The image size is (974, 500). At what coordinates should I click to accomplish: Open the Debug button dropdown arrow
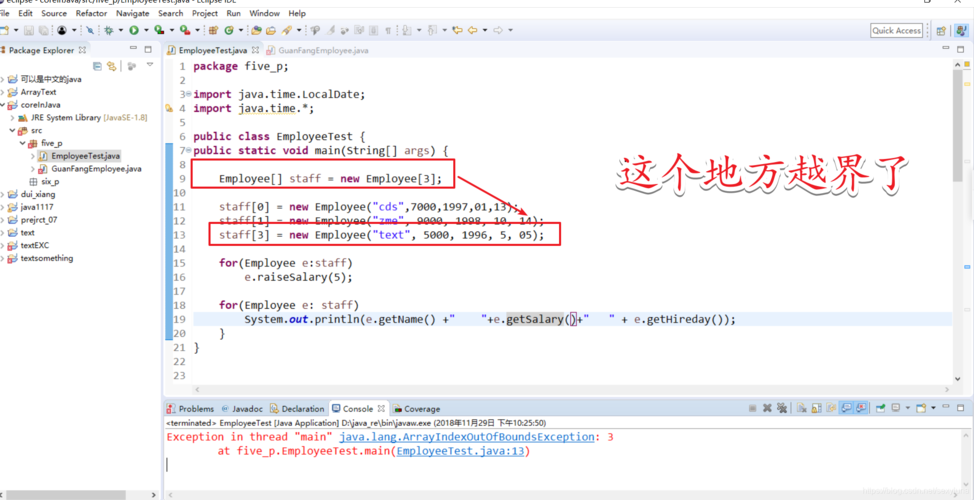coord(121,30)
